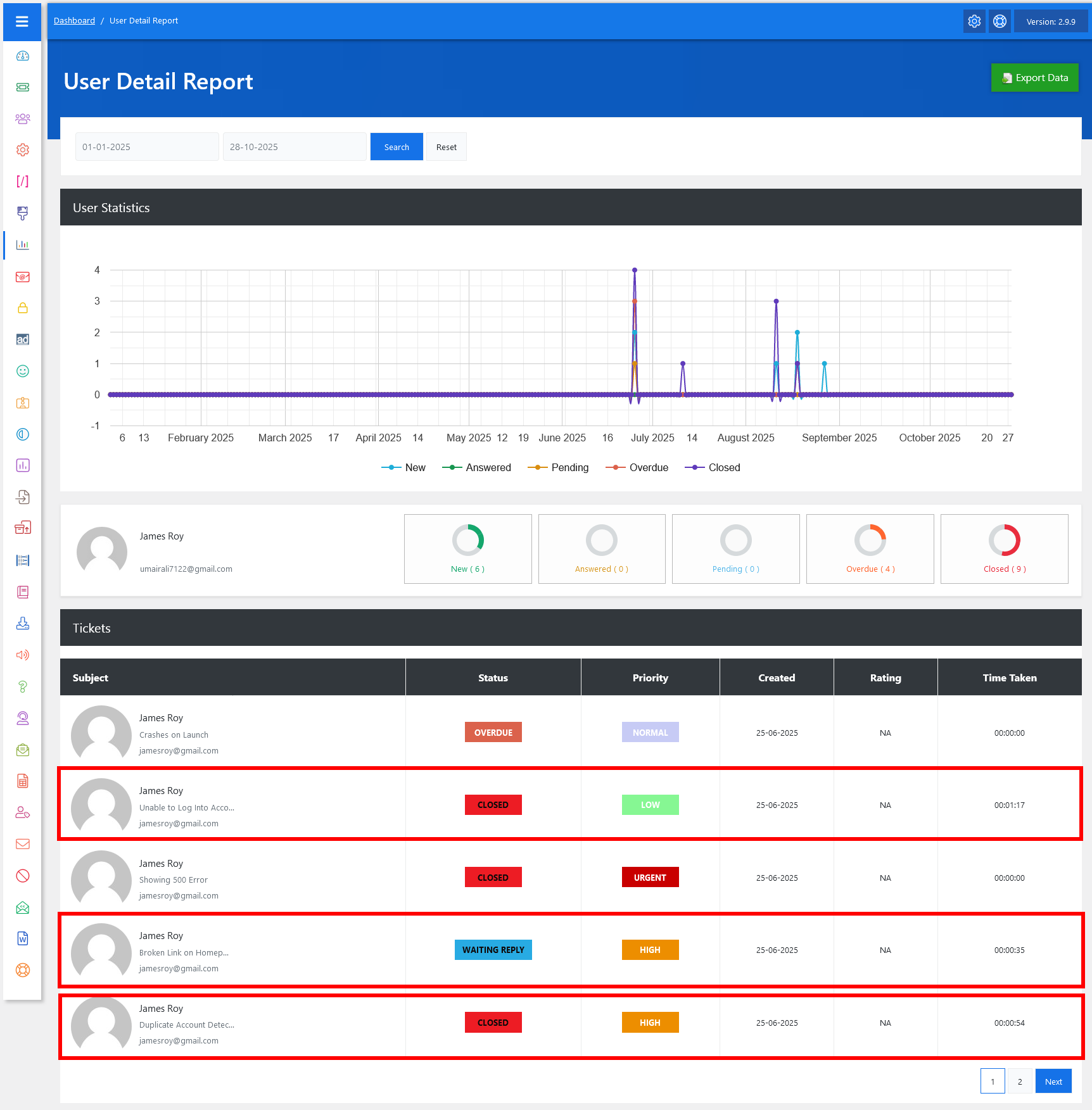Open the bar chart reports sidebar icon
Image resolution: width=1092 pixels, height=1110 pixels.
23,244
